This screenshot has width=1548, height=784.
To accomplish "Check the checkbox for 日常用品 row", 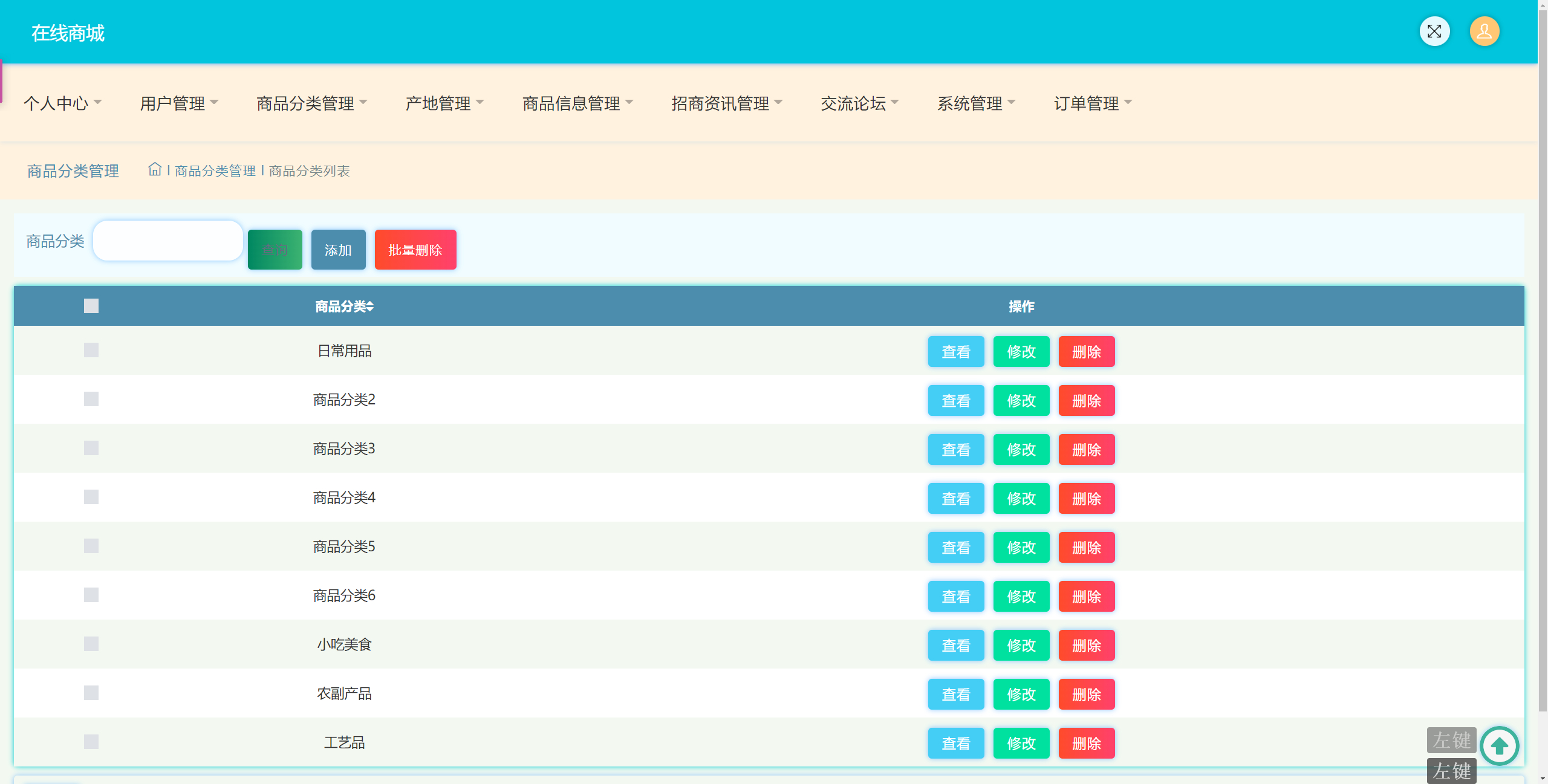I will coord(91,349).
